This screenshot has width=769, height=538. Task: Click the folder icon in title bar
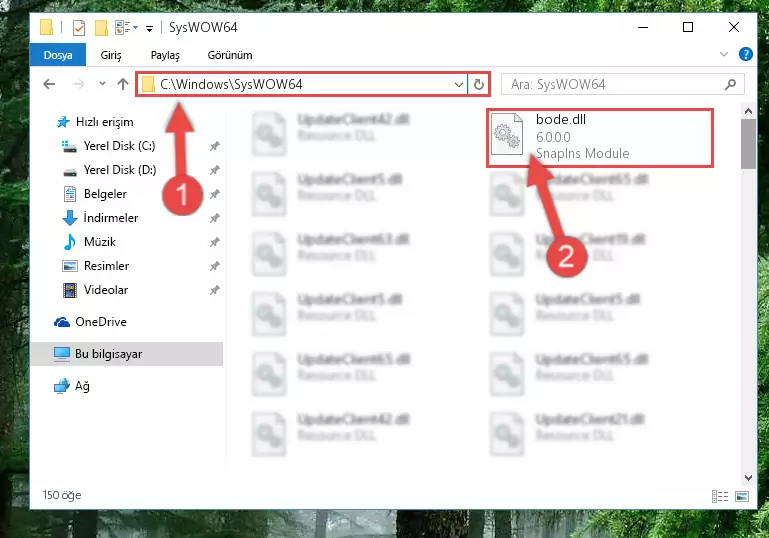(47, 27)
